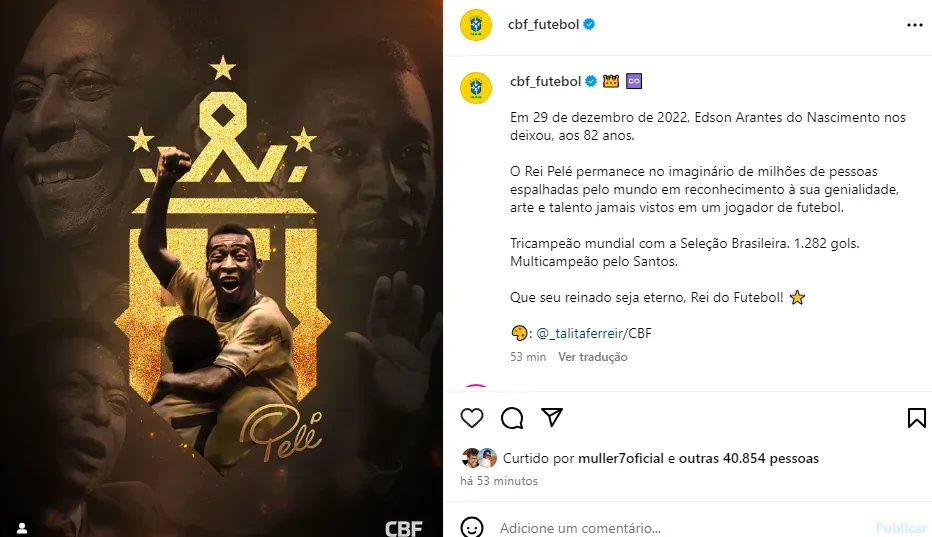The width and height of the screenshot is (932, 537).
Task: Open the @_talitaferreir mention link
Action: click(577, 334)
